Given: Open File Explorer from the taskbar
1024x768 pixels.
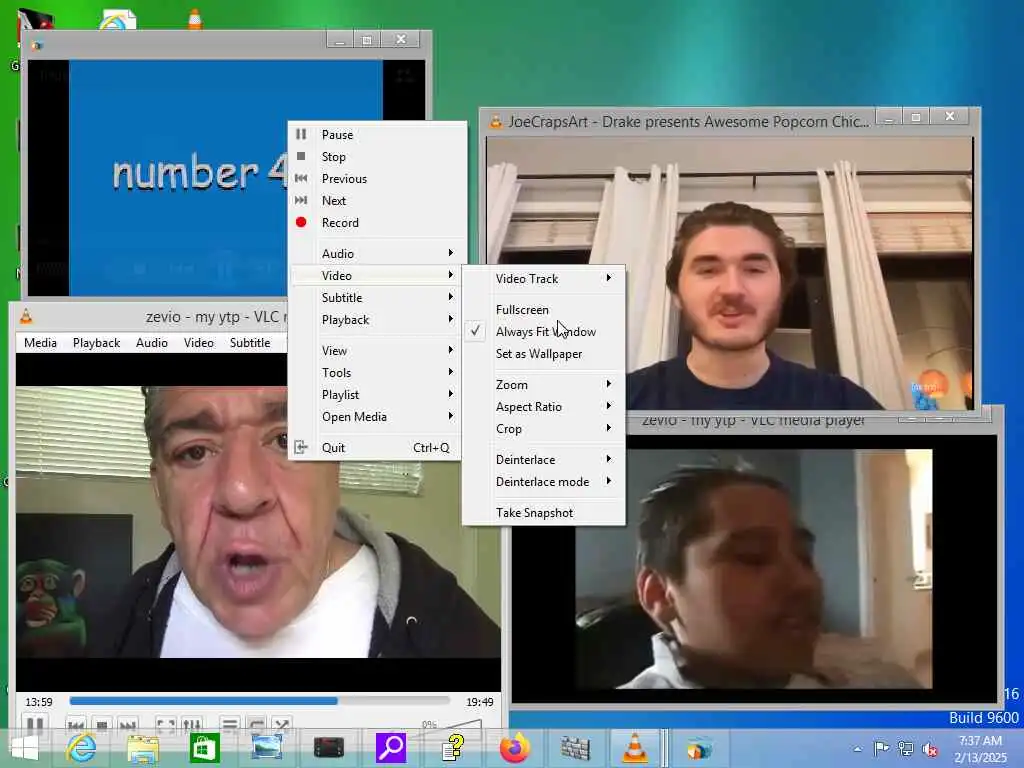Looking at the screenshot, I should click(143, 749).
